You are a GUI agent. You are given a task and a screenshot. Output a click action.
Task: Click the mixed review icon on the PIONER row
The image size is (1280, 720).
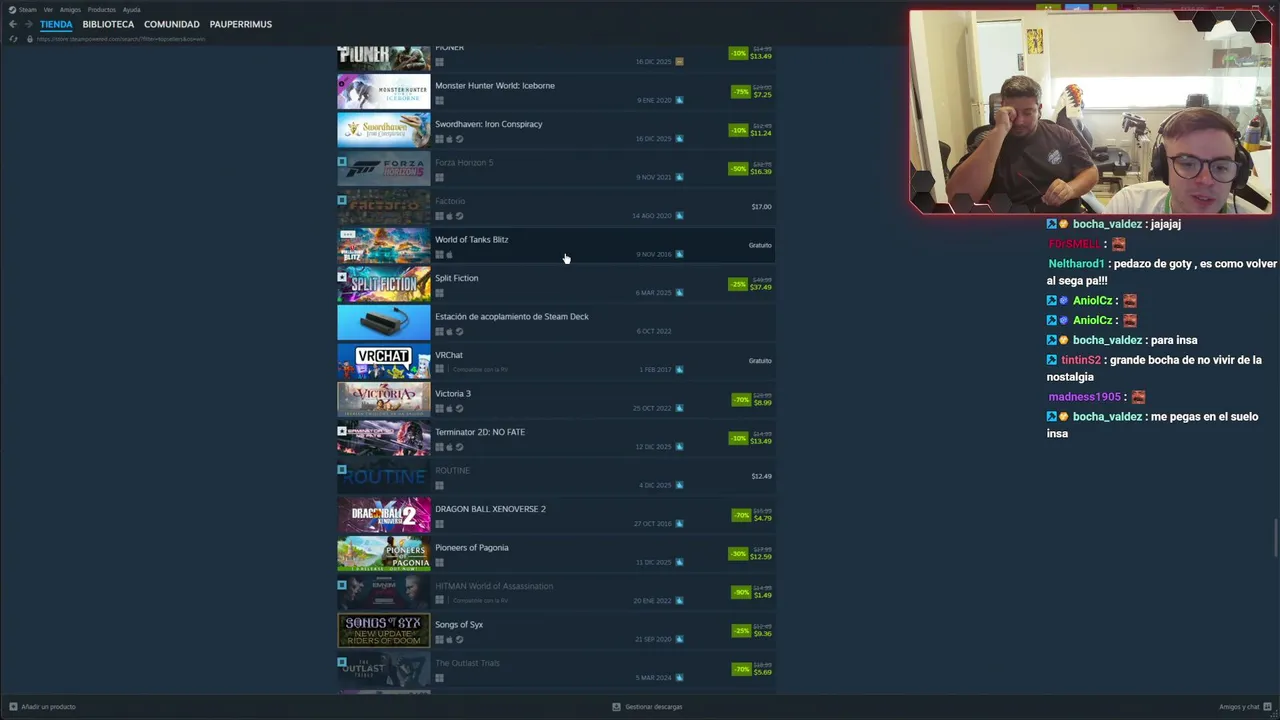tap(680, 62)
